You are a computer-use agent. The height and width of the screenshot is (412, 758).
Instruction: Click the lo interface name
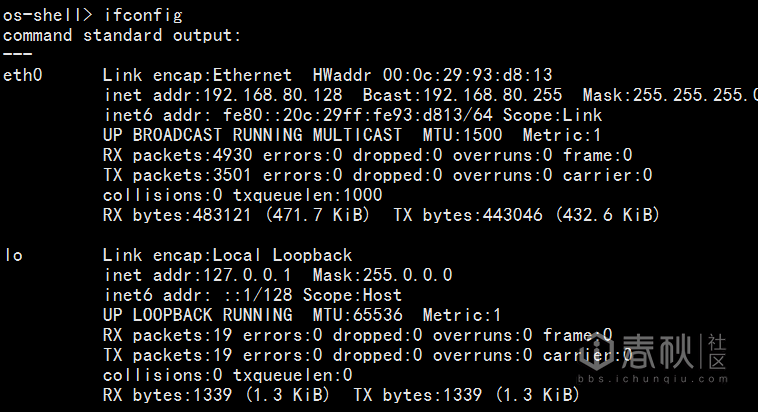[12, 255]
